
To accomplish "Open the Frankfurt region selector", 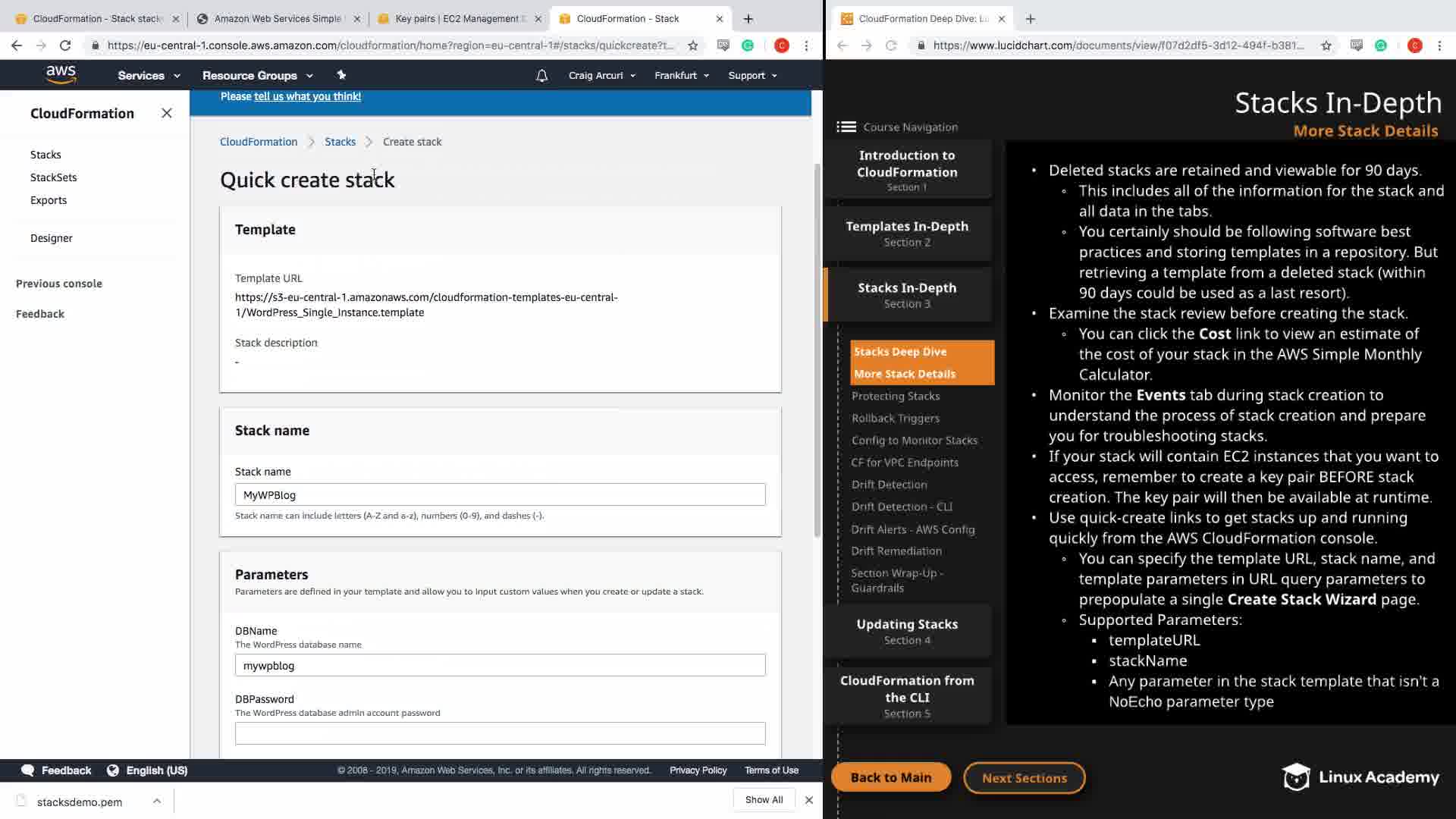I will click(x=681, y=76).
